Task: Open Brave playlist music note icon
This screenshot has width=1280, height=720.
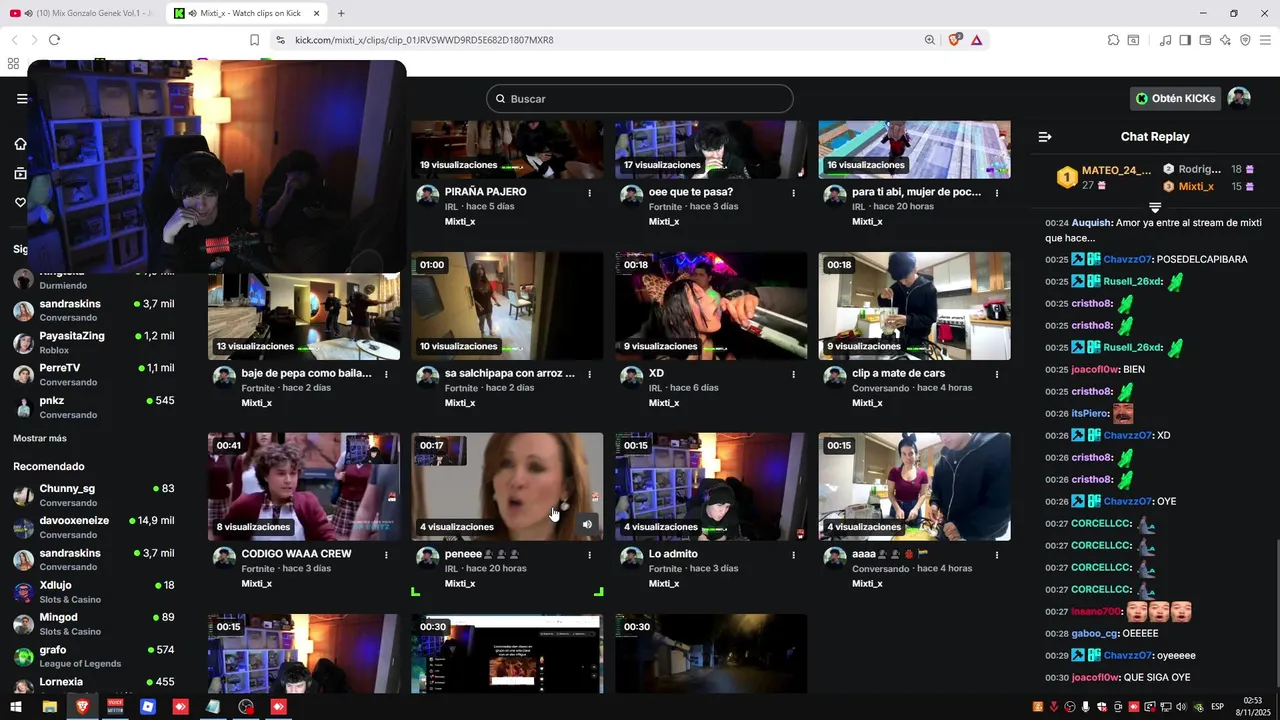Action: point(1165,40)
